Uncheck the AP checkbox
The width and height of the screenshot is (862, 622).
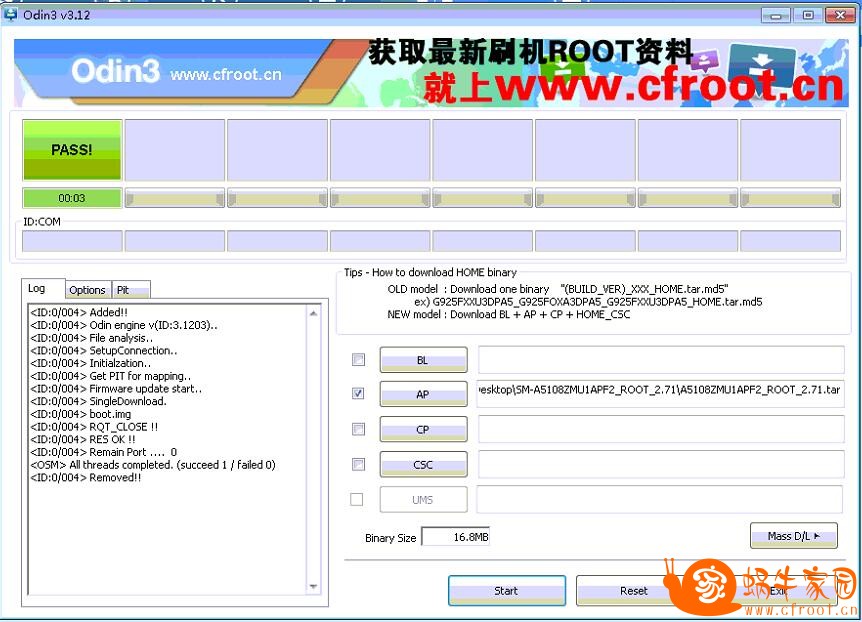pyautogui.click(x=358, y=393)
